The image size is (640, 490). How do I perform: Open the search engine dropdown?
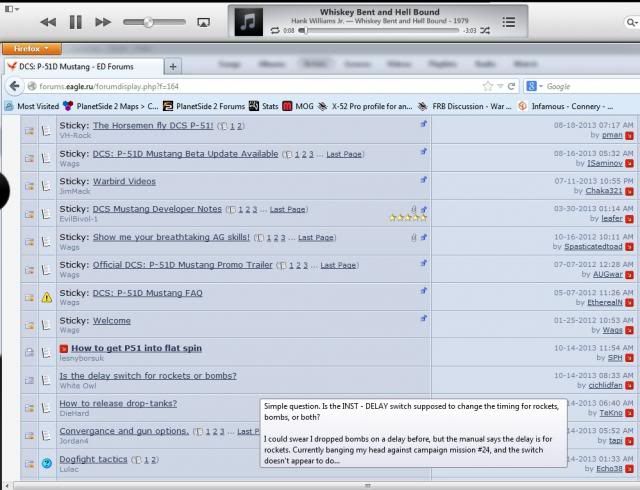(x=535, y=86)
